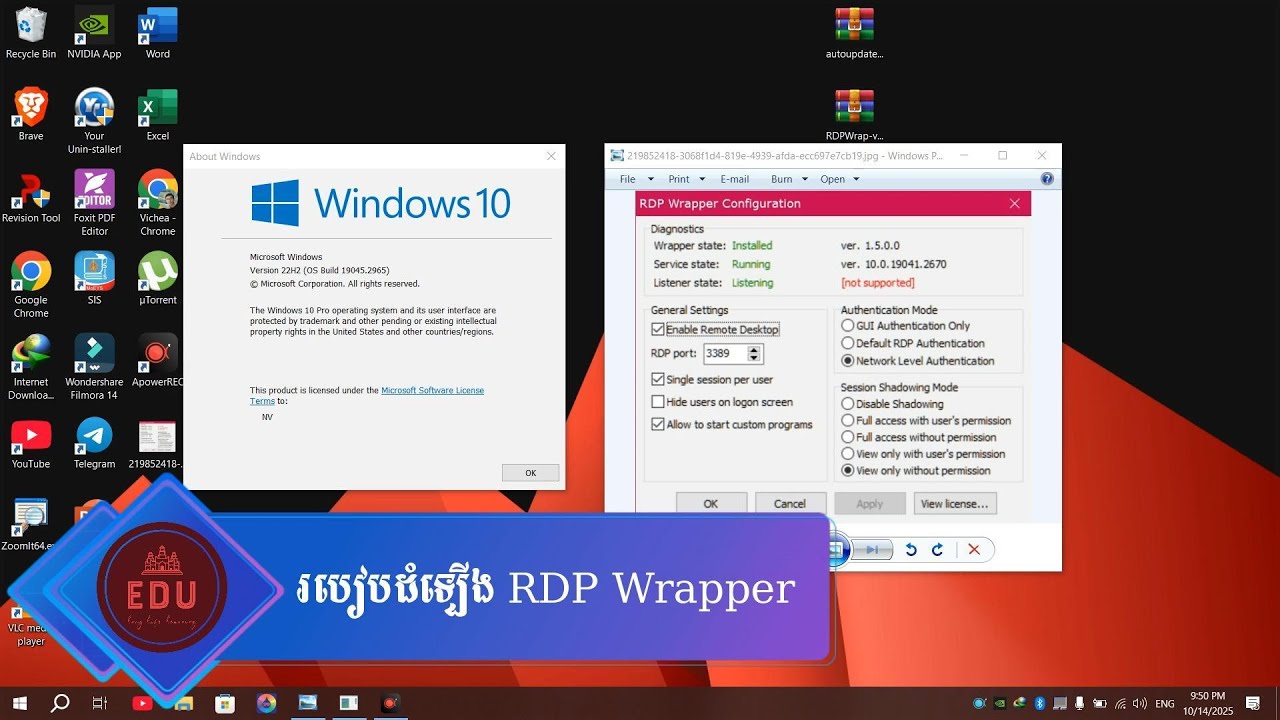The height and width of the screenshot is (720, 1280).
Task: Click the Apply button in RDP Wrapper
Action: pyautogui.click(x=870, y=504)
